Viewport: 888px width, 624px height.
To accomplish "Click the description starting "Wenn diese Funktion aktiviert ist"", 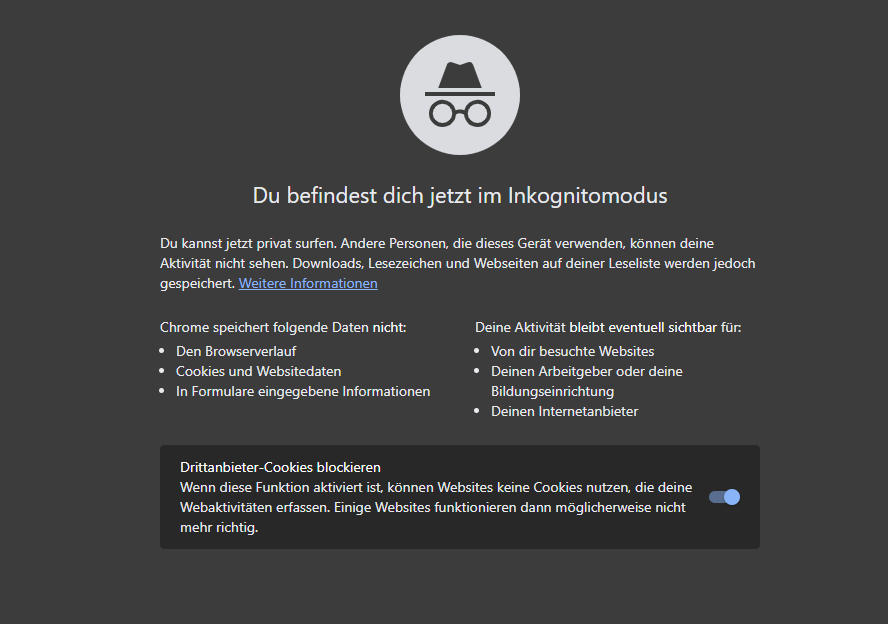I will [x=436, y=507].
